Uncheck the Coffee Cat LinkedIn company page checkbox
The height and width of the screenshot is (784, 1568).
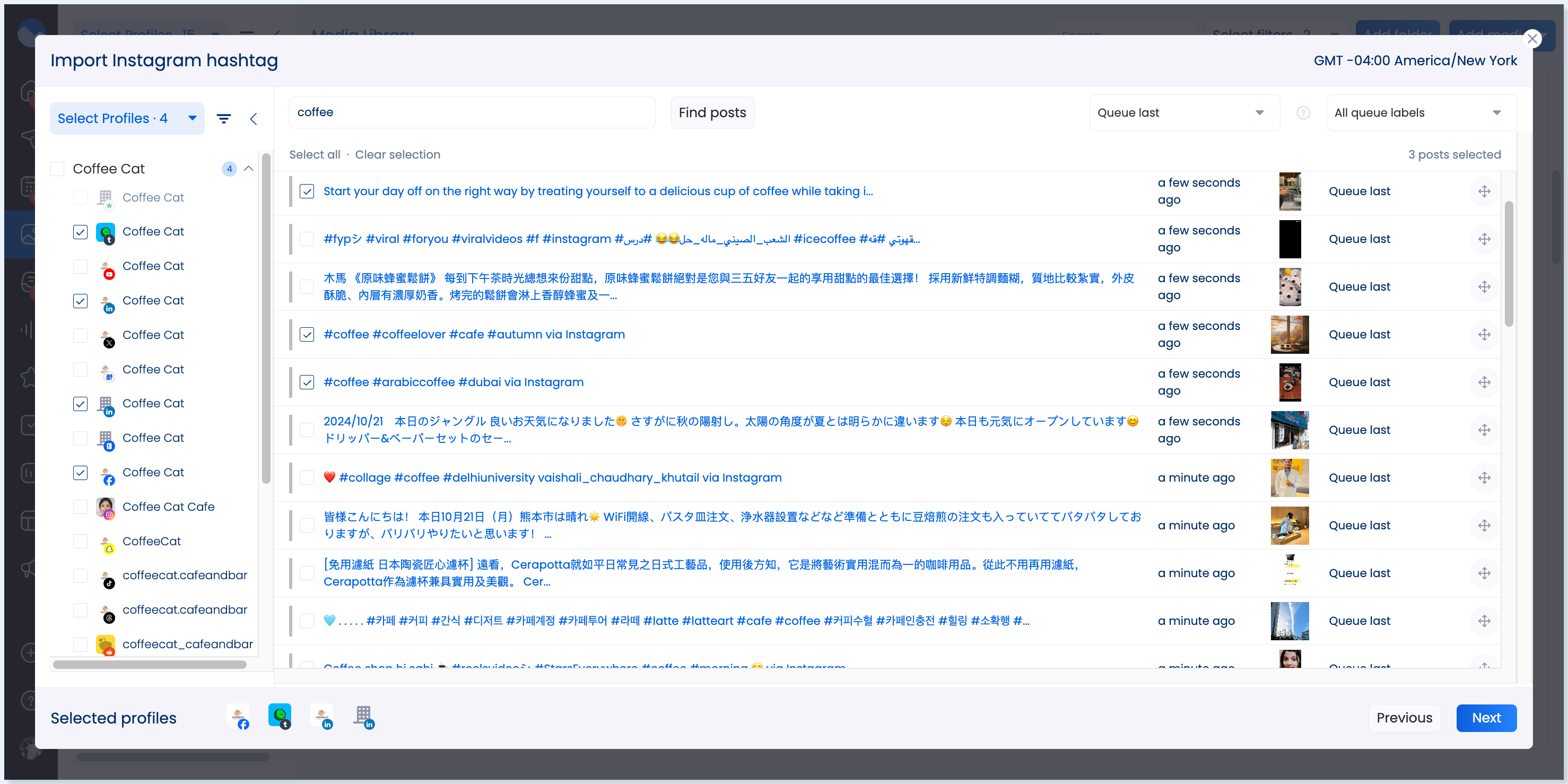point(80,404)
